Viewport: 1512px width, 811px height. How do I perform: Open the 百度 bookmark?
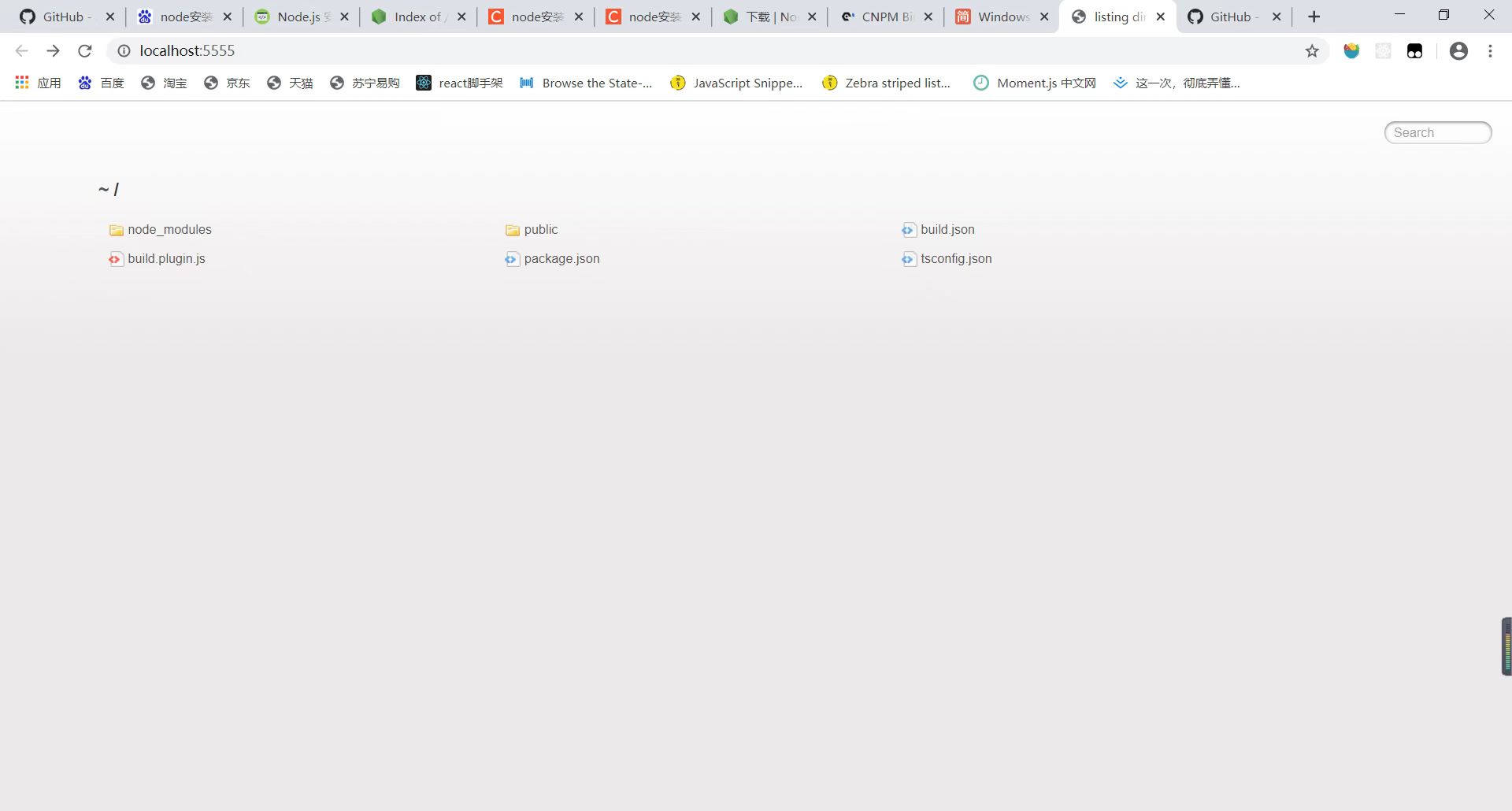(x=101, y=83)
